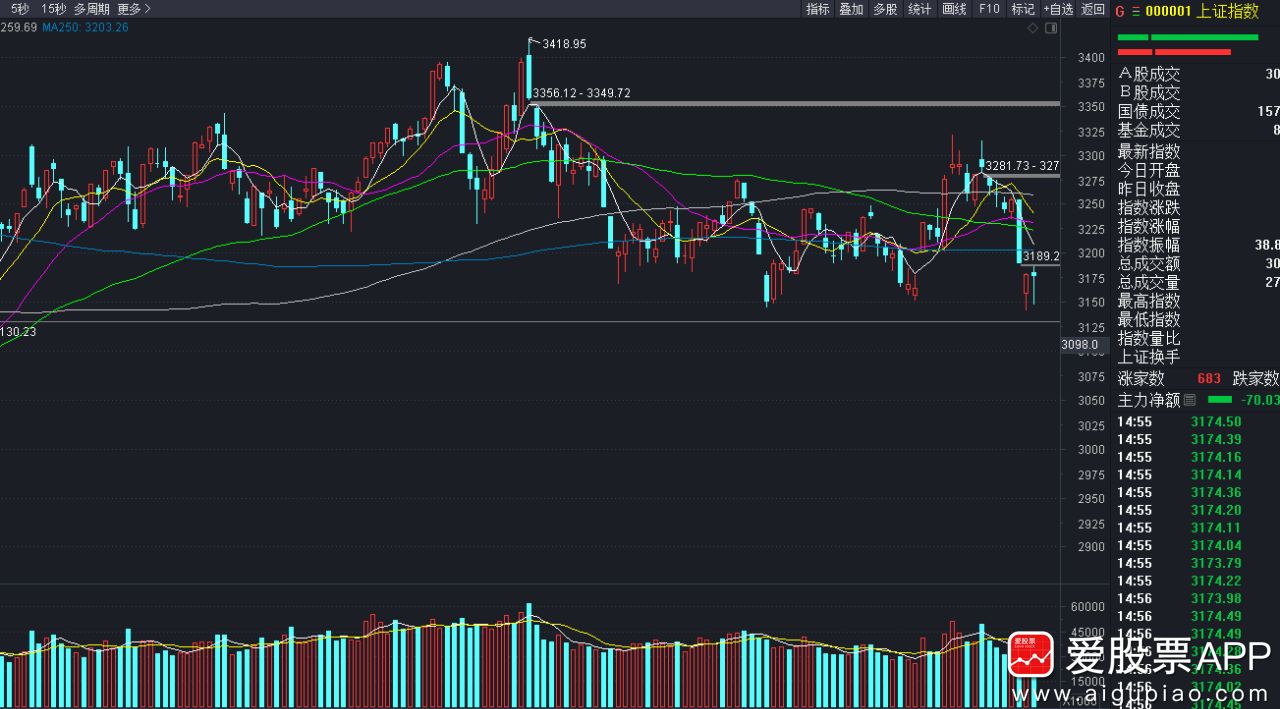The height and width of the screenshot is (709, 1280).
Task: Switch to 5秒 period
Action: (x=20, y=9)
